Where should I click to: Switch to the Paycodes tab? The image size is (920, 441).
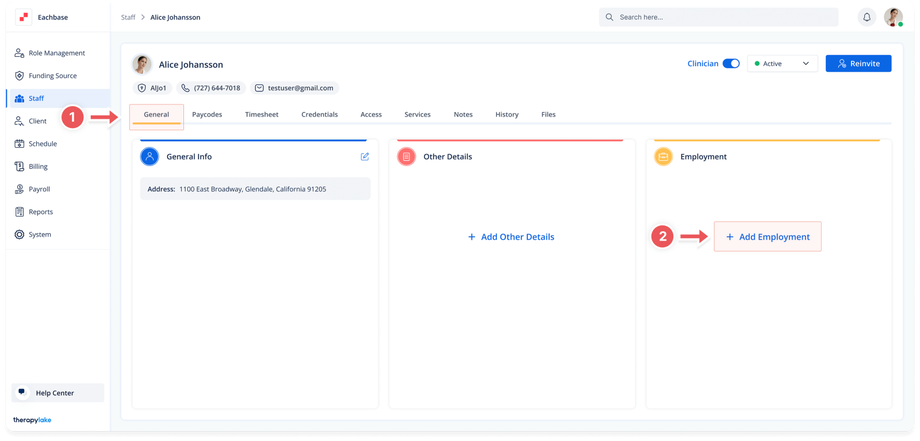[207, 115]
